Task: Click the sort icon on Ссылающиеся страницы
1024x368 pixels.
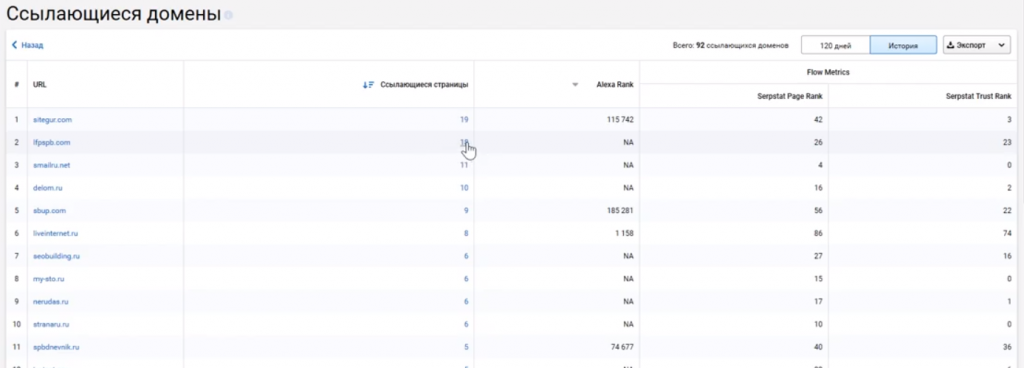Action: point(368,85)
